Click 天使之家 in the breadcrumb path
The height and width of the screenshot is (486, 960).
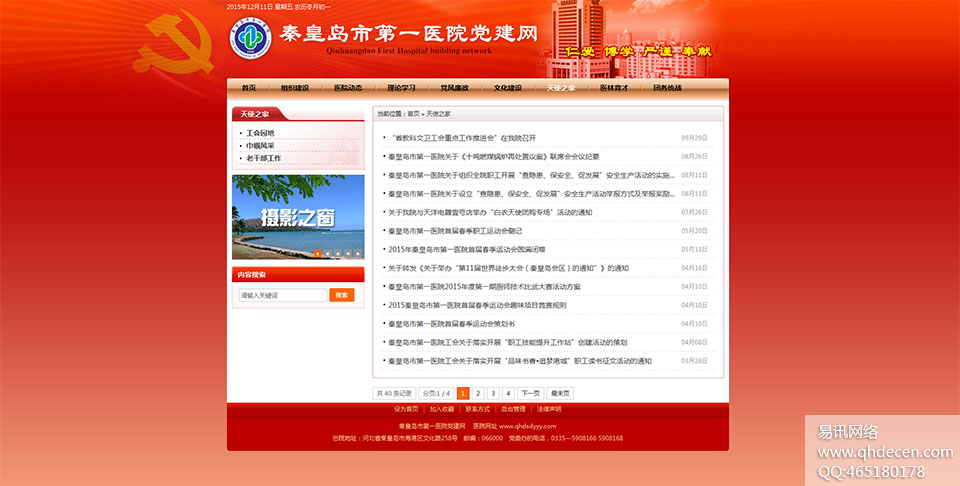click(x=438, y=114)
